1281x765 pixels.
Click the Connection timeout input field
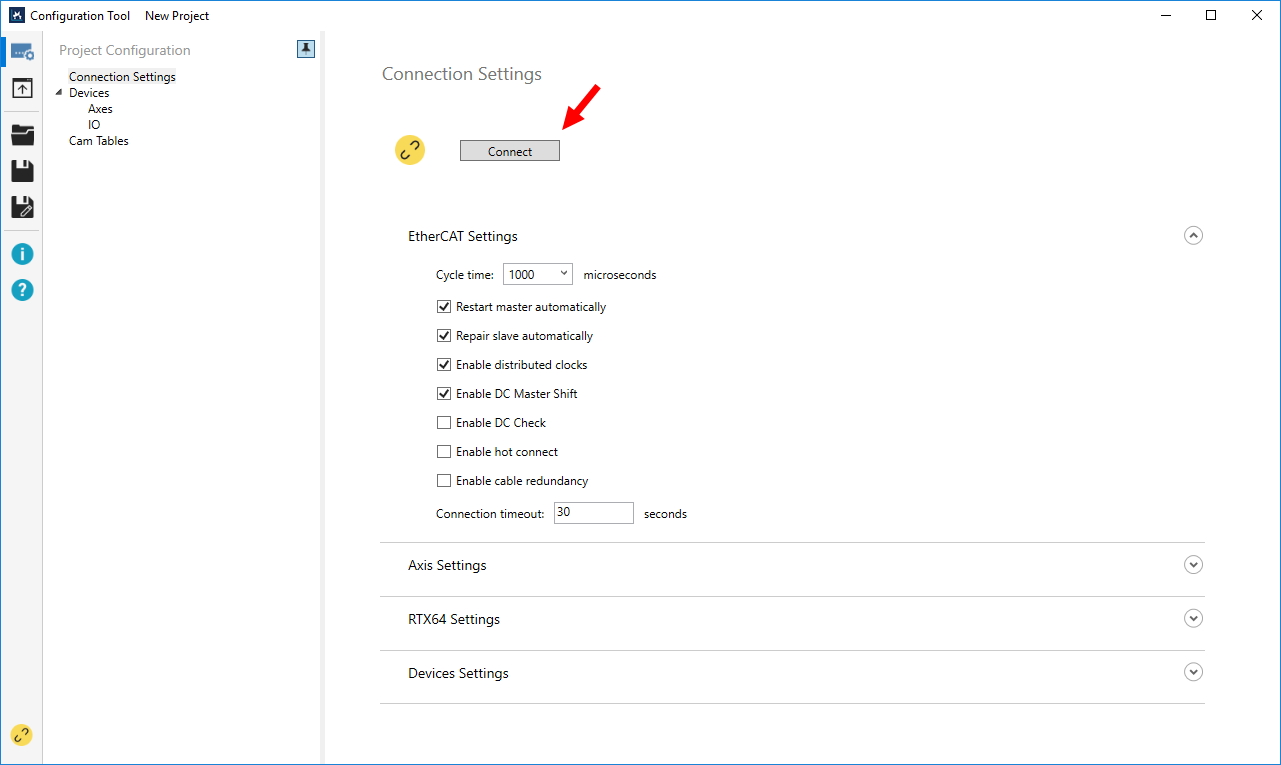593,513
